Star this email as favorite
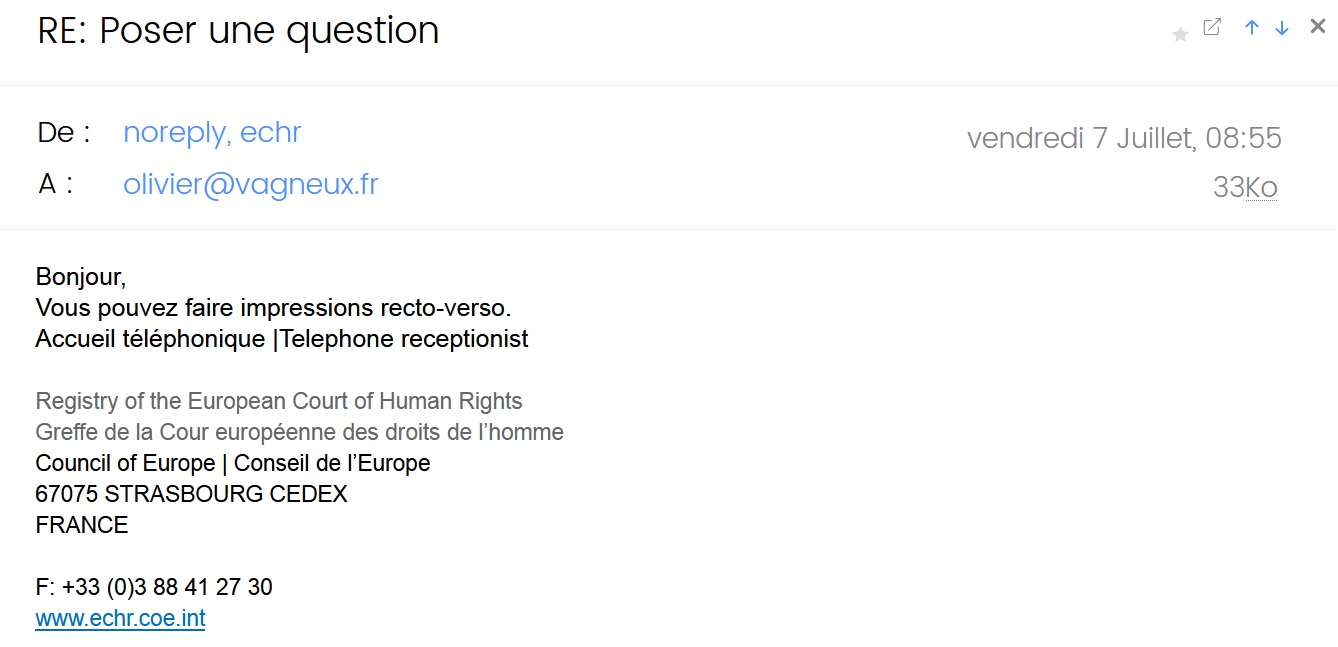Screen dimensions: 1338x647 point(1180,34)
